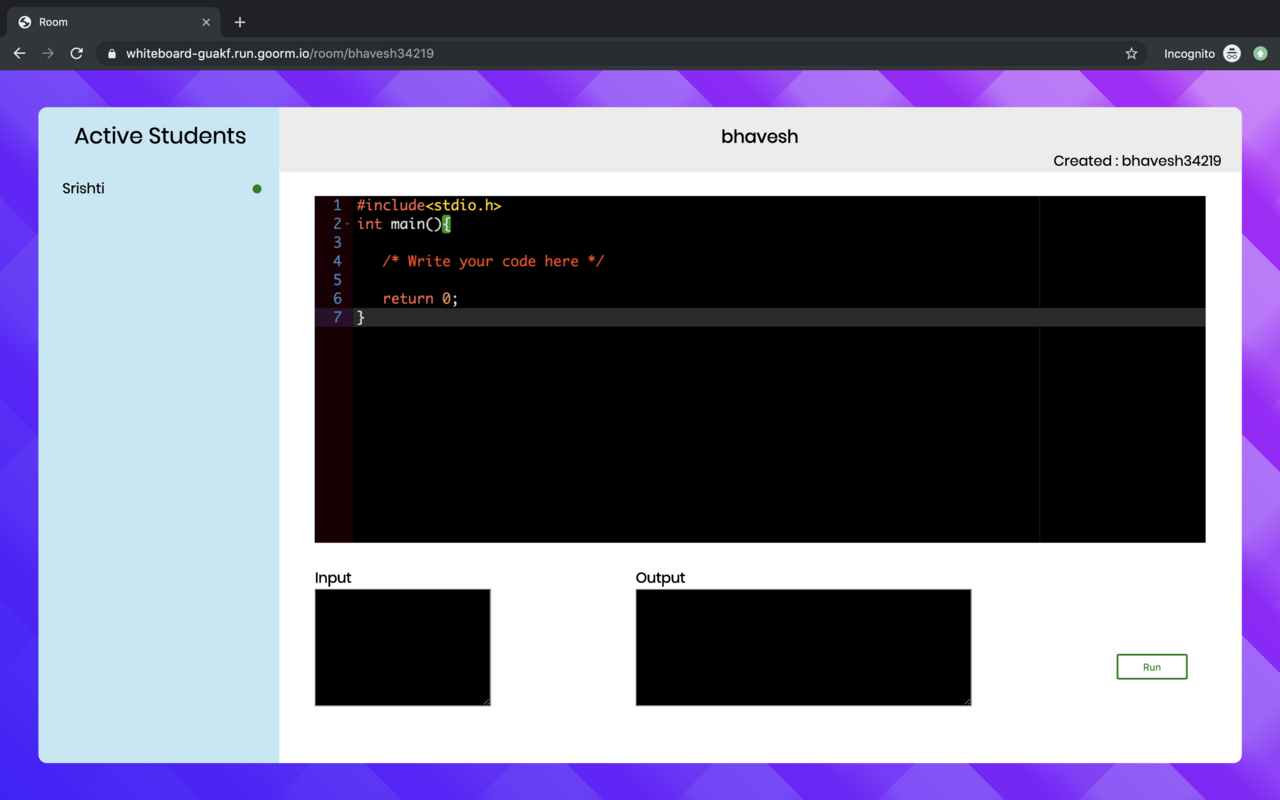This screenshot has width=1280, height=800.
Task: Click Srishti's green online status dot
Action: [257, 188]
